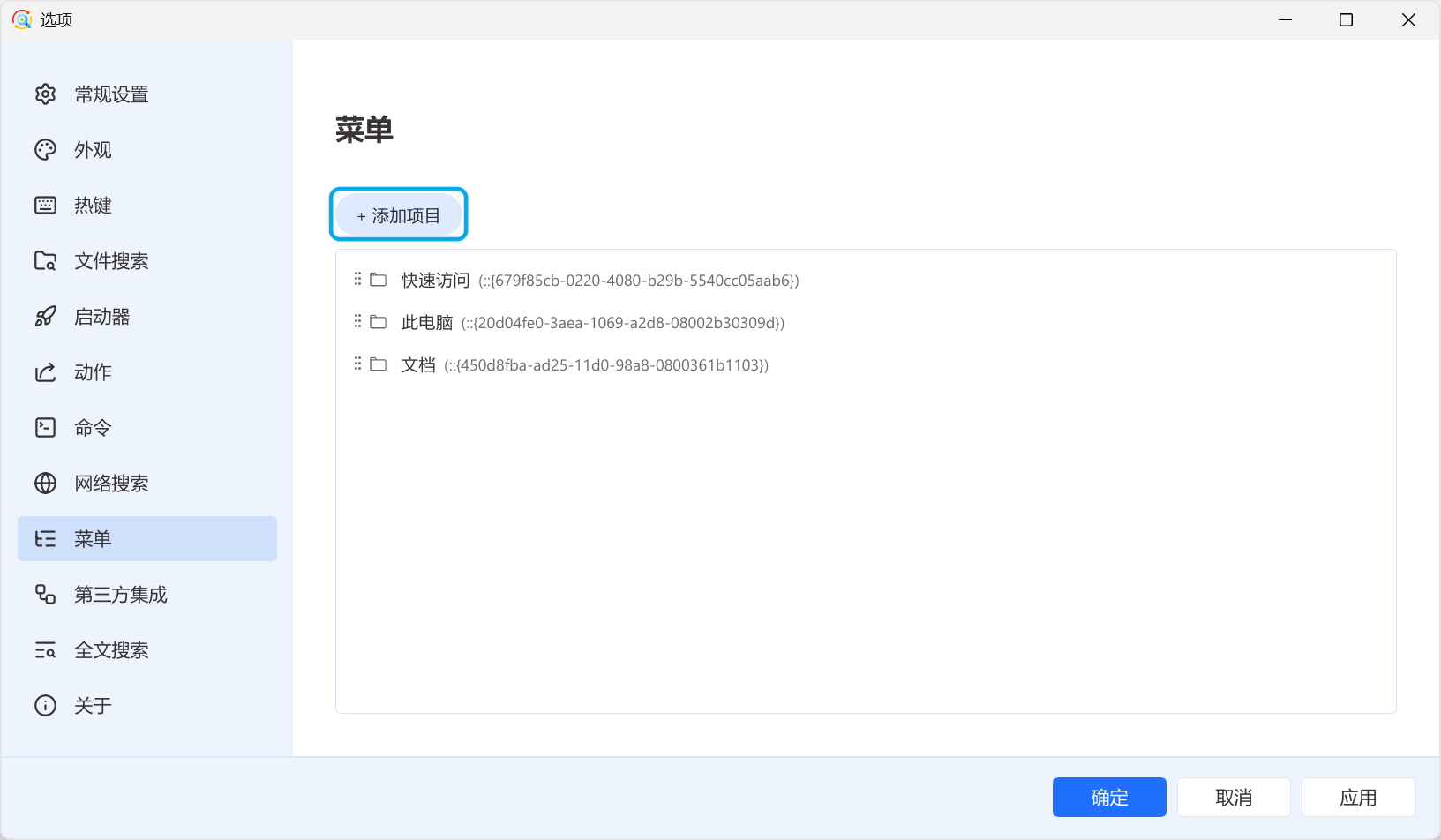Click the drag handle of 快速访问 row
Screen dimensions: 1441x840
click(357, 279)
